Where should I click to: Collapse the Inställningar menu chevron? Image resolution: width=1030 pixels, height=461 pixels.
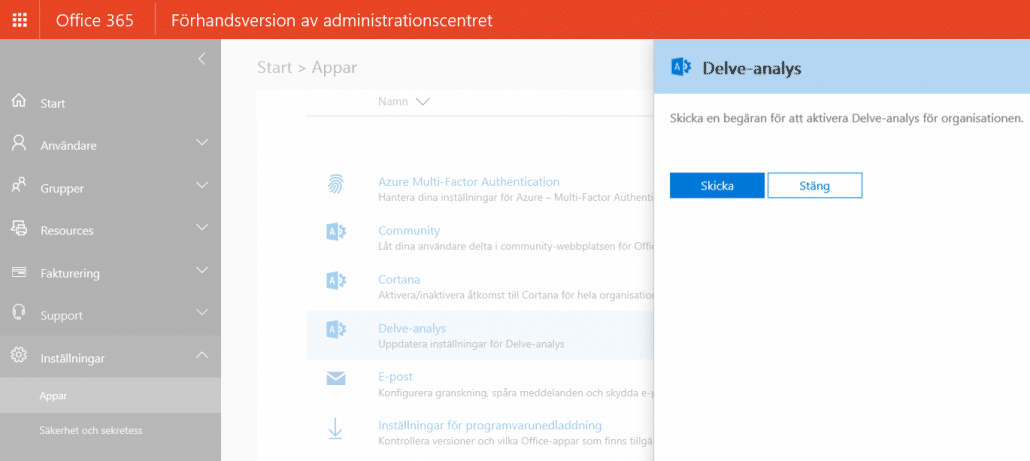point(202,355)
